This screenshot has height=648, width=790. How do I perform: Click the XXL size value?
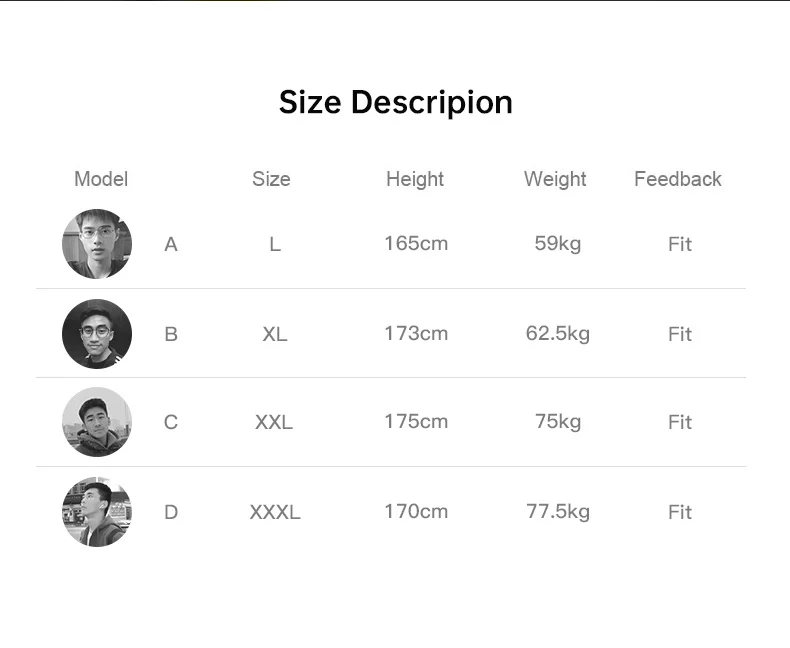pos(274,422)
